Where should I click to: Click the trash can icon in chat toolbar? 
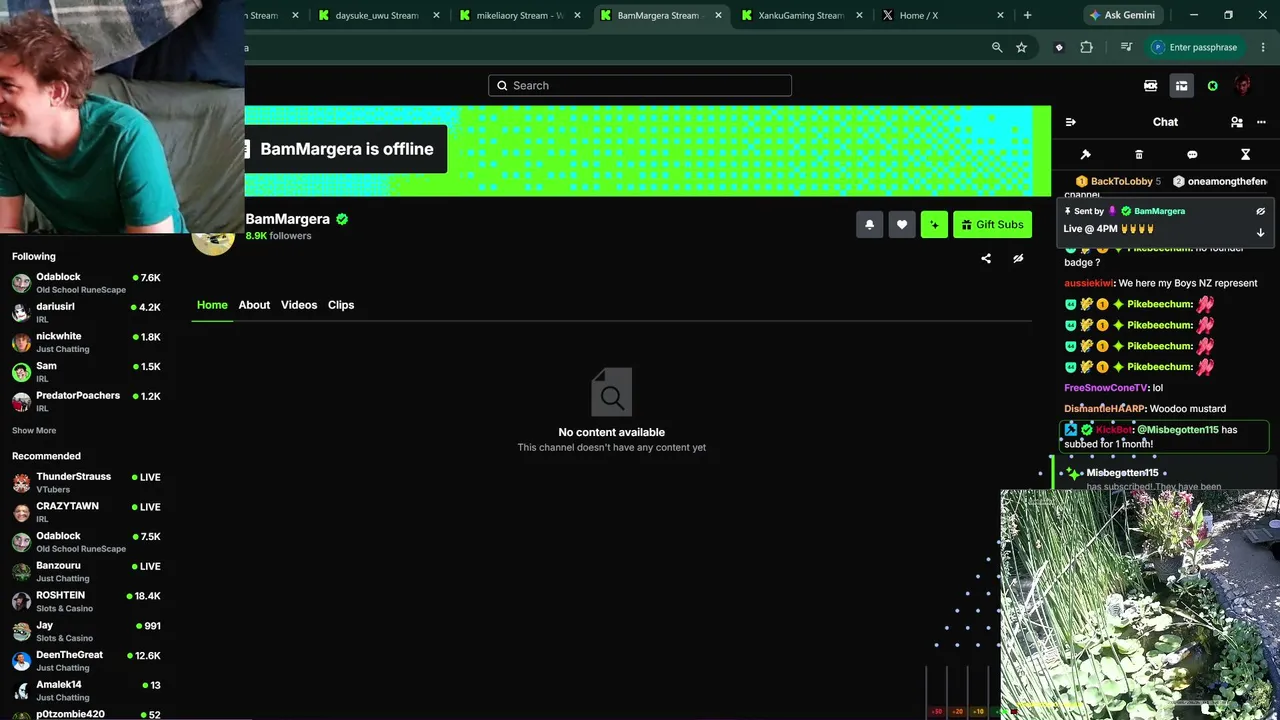(x=1139, y=155)
